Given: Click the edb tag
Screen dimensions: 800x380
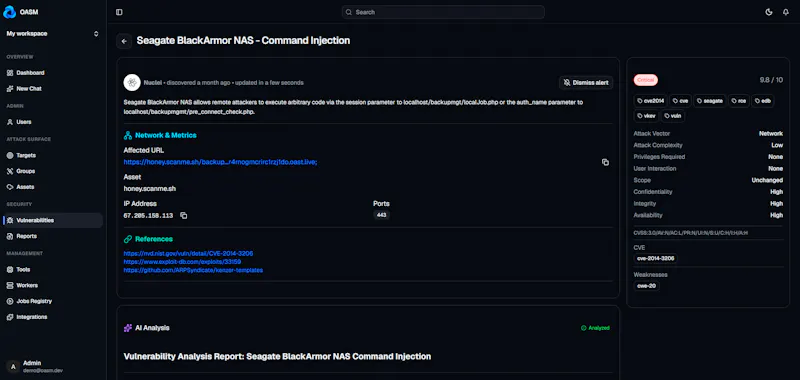Looking at the screenshot, I should pyautogui.click(x=763, y=101).
